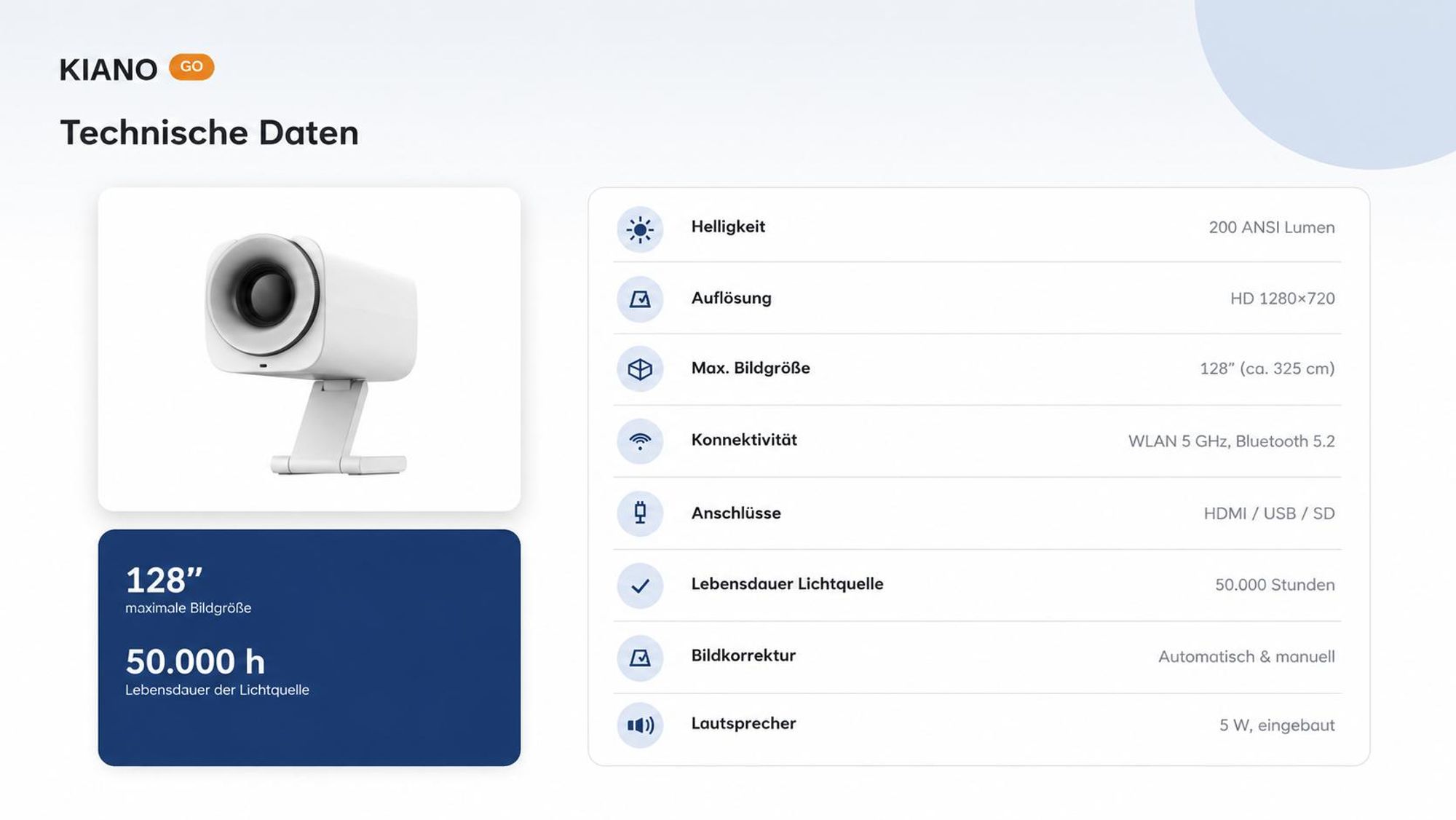Select the Automatisch & manuell value
The height and width of the screenshot is (820, 1456).
[x=1246, y=657]
